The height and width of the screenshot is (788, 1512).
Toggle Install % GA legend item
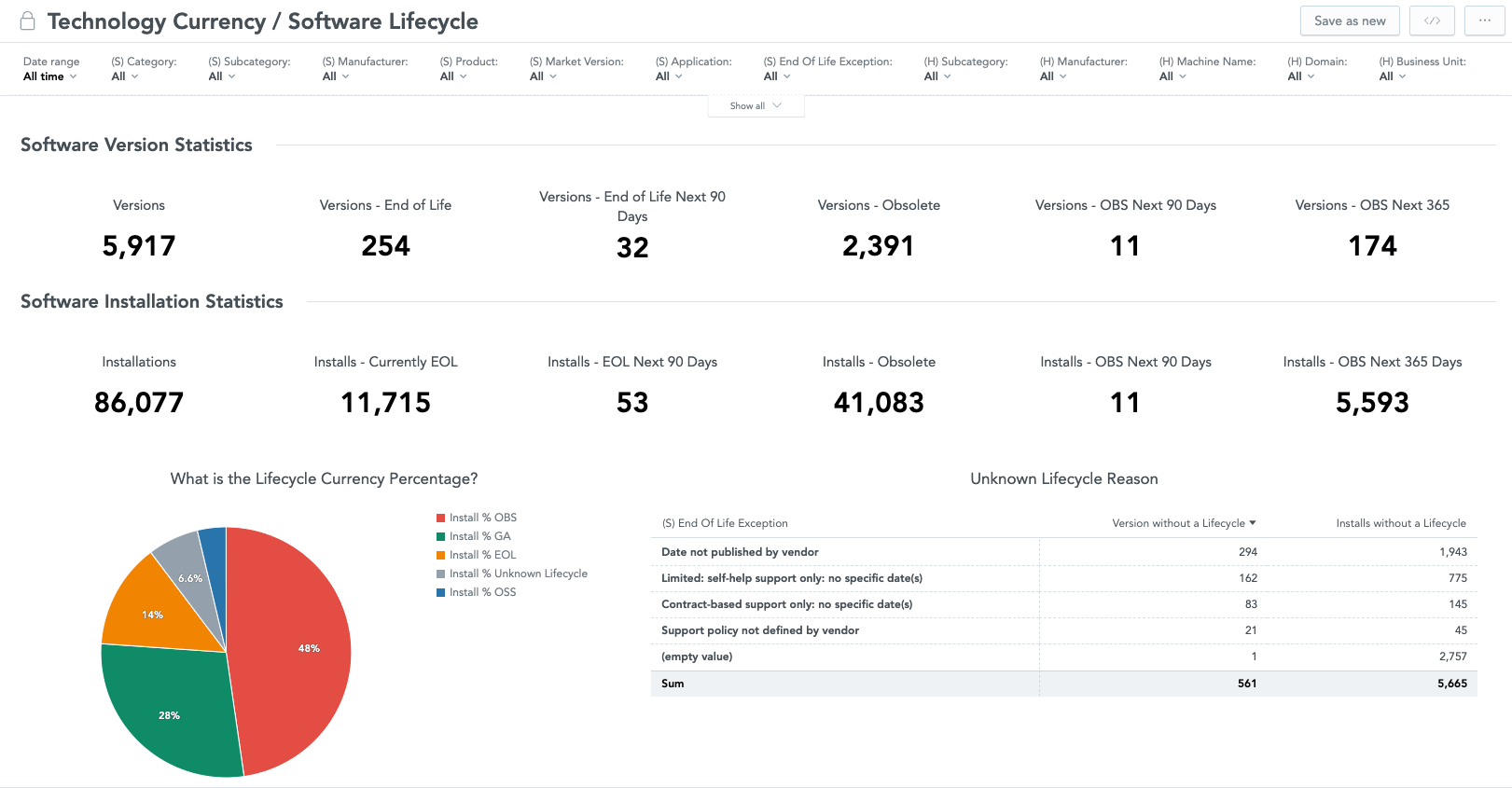479,536
